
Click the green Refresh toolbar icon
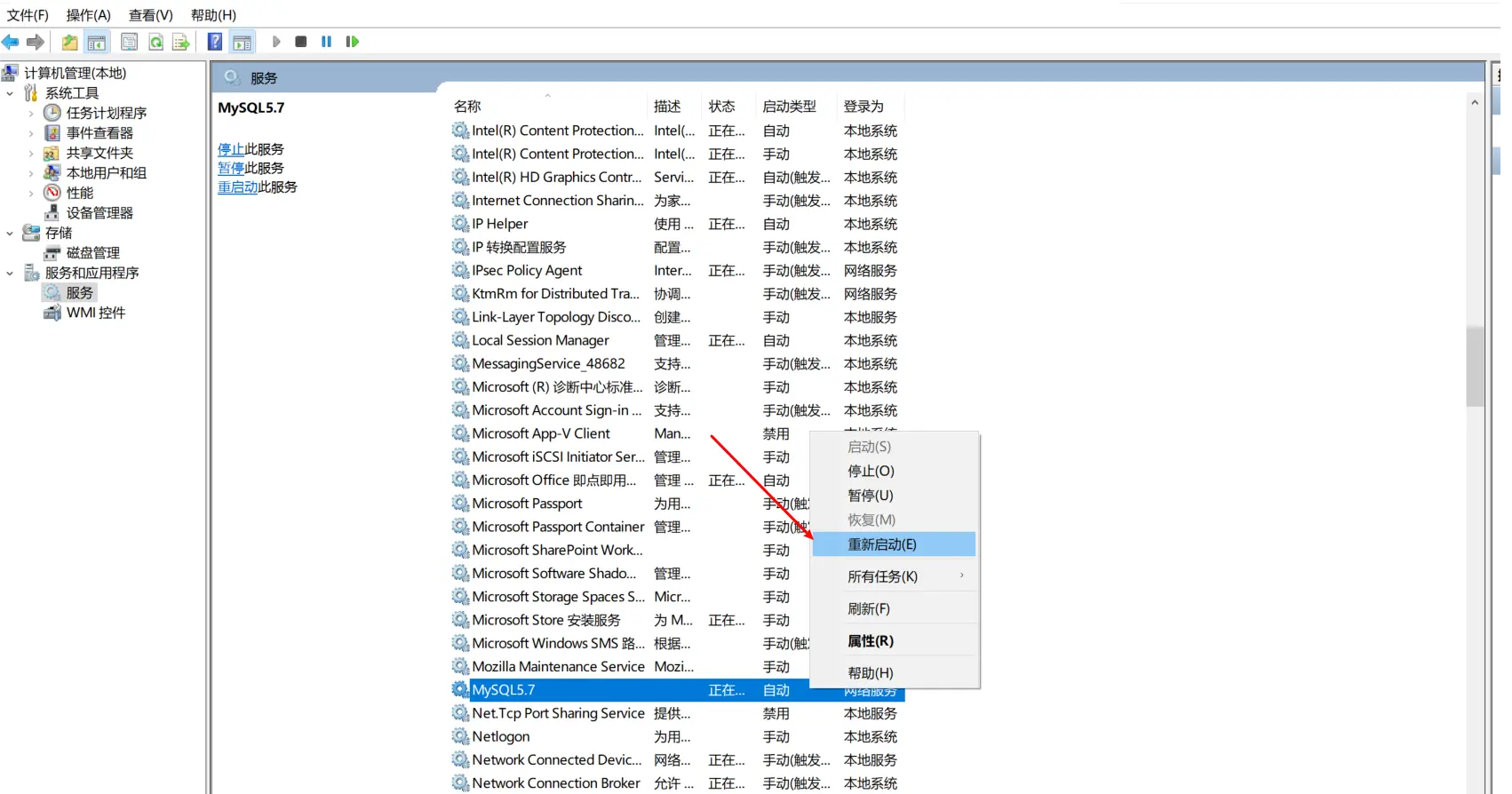coord(155,42)
